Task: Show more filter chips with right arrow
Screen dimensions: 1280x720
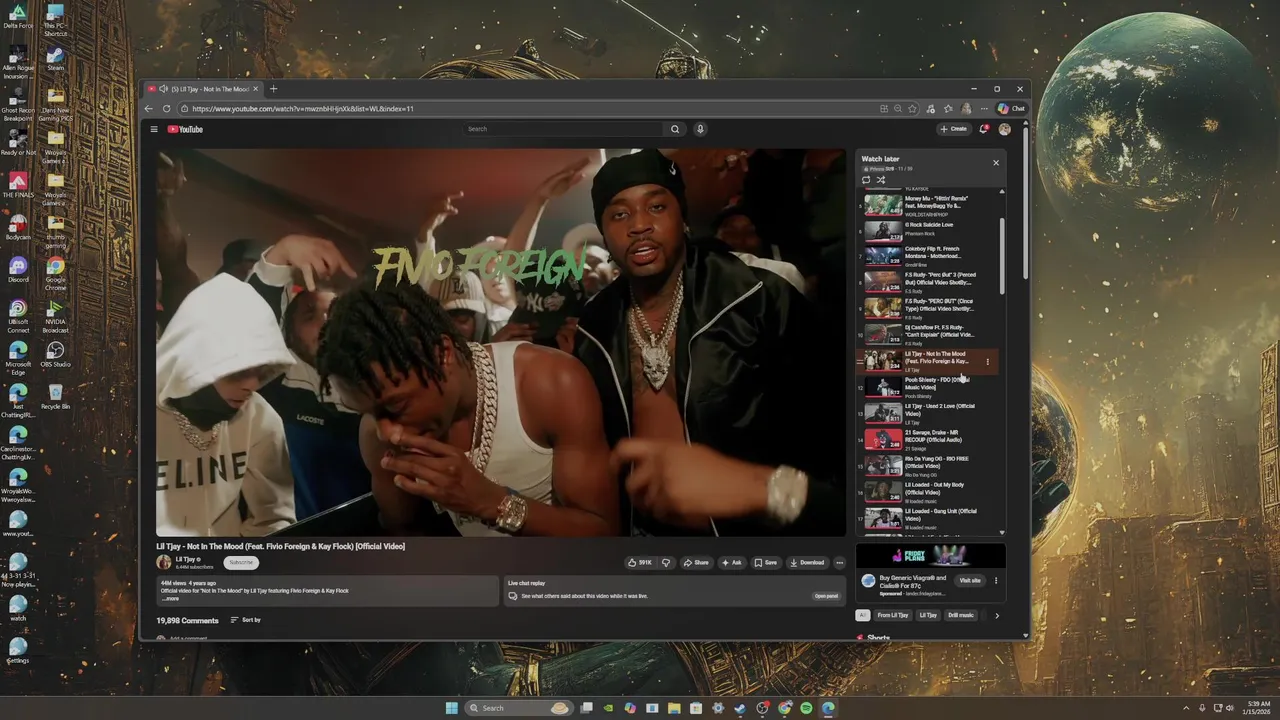Action: (996, 615)
